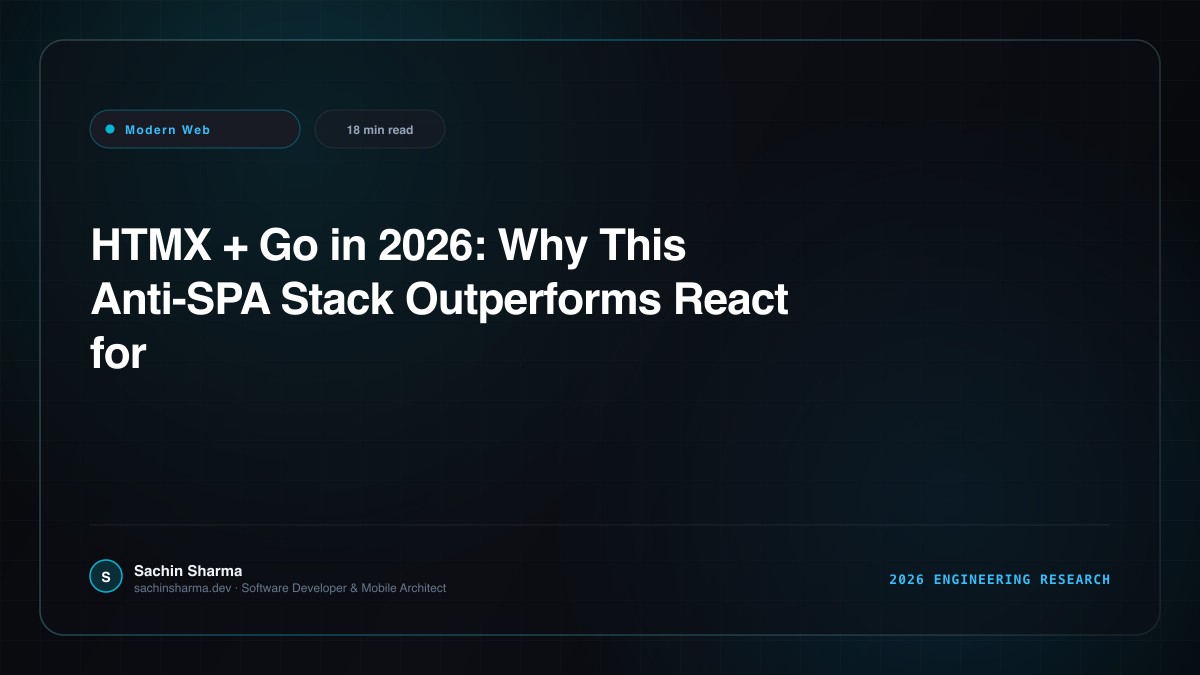Click the HTMX + Go article headline
This screenshot has height=675, width=1200.
coord(440,299)
